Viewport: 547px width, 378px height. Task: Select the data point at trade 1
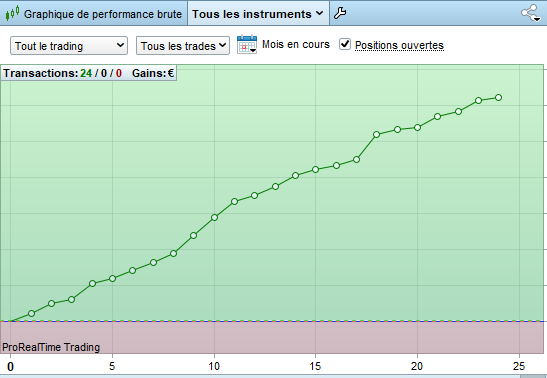click(x=31, y=313)
